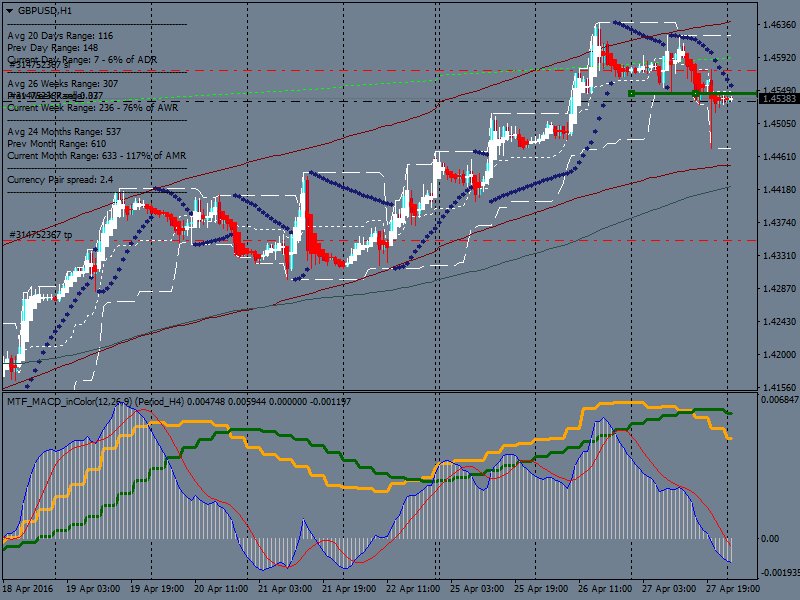800x600 pixels.
Task: Select the GBPUSD,H1 chart title
Action: coord(45,11)
